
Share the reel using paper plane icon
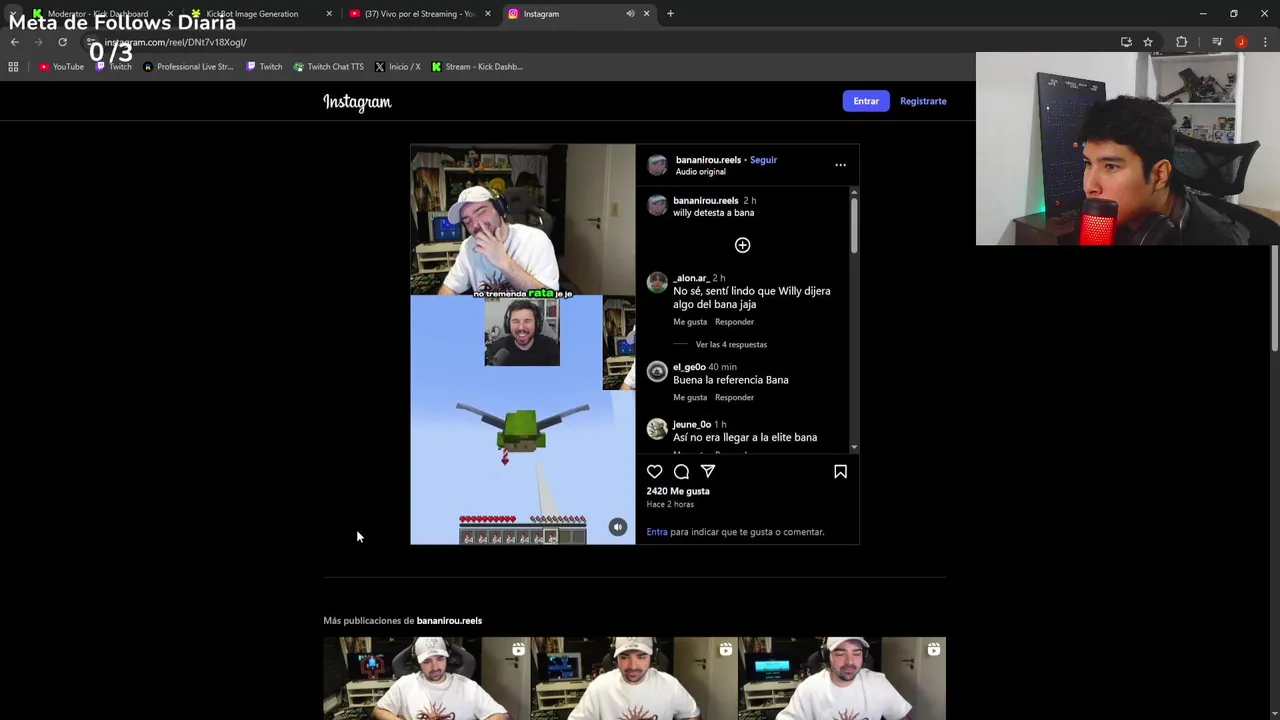pyautogui.click(x=708, y=471)
